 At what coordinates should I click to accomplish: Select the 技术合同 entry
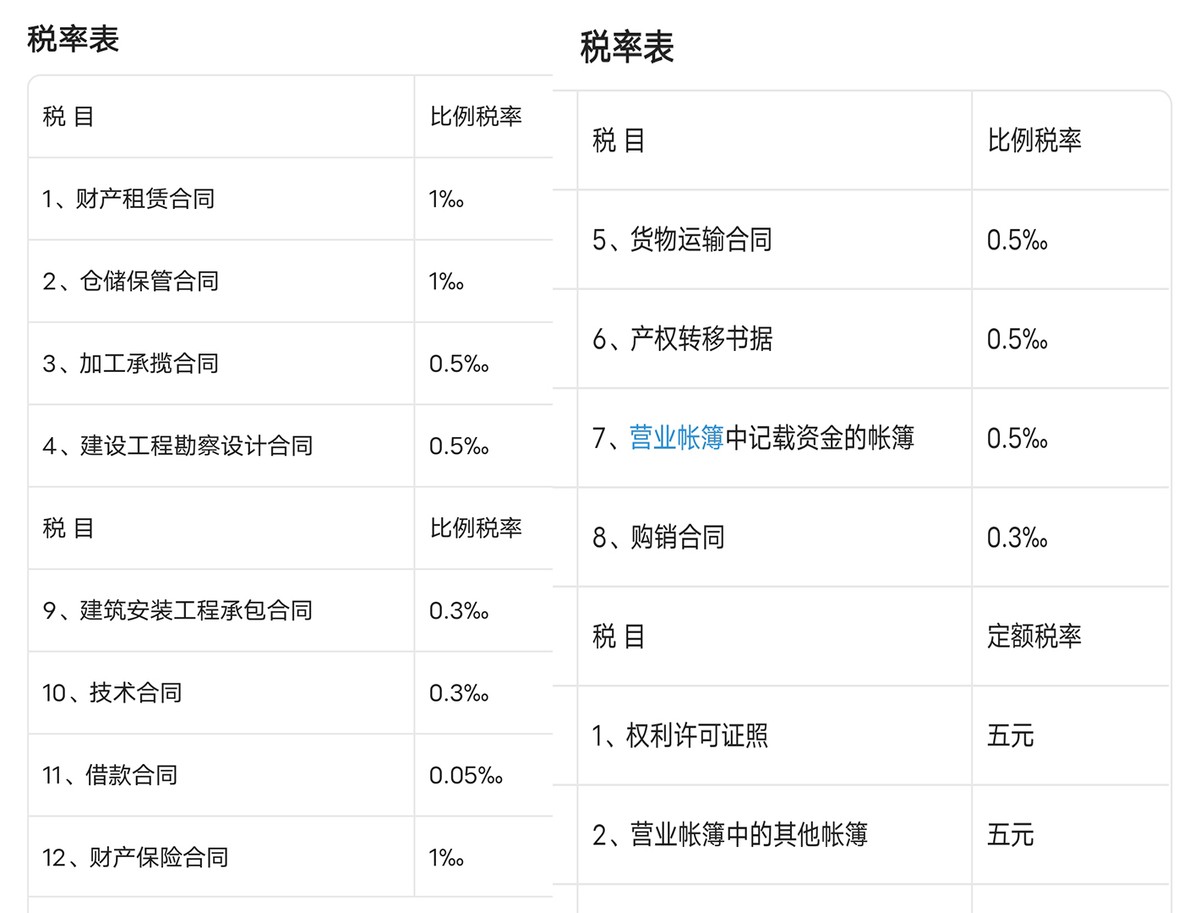click(112, 693)
